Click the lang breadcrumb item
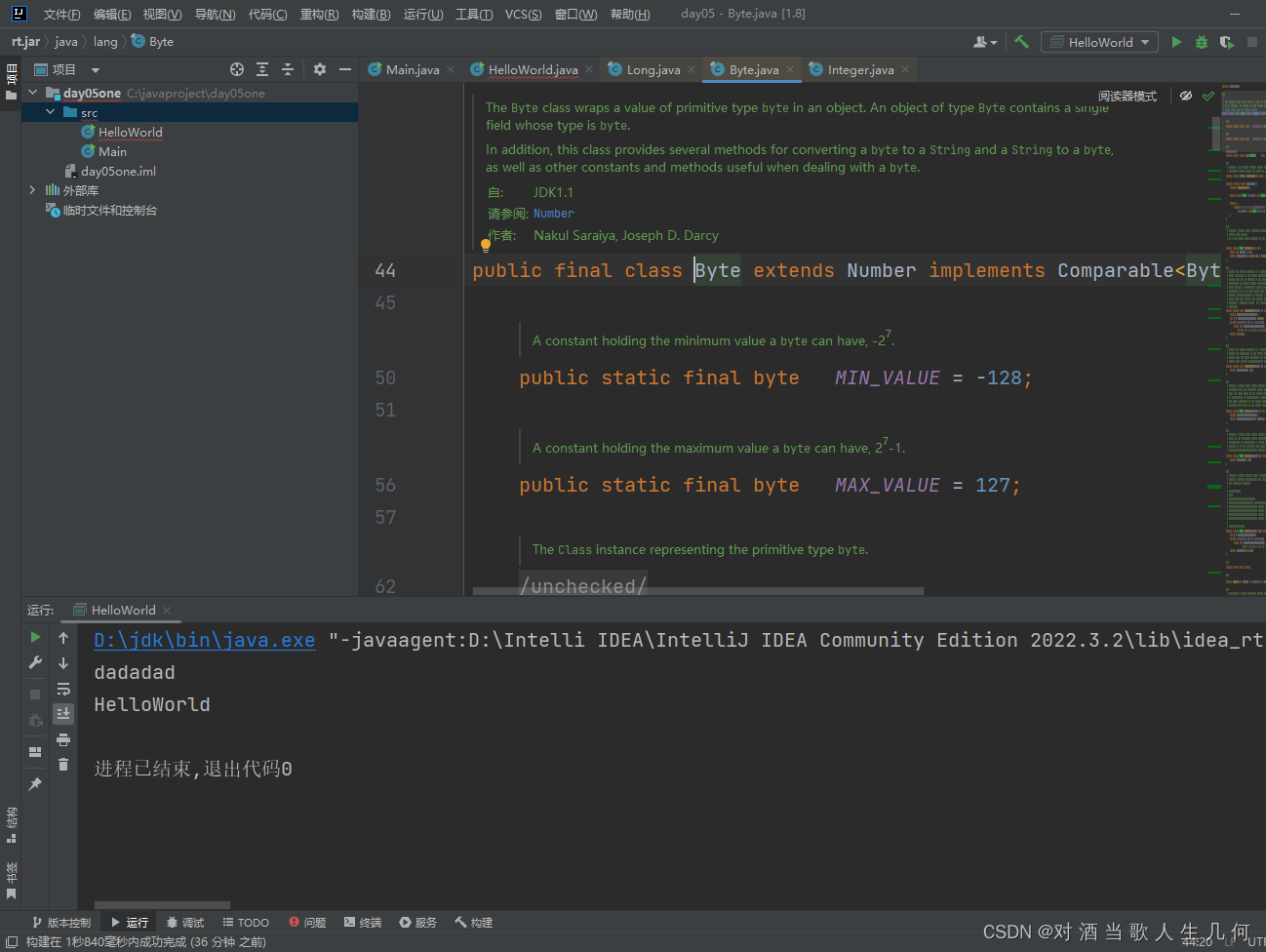Viewport: 1266px width, 952px height. coord(105,42)
